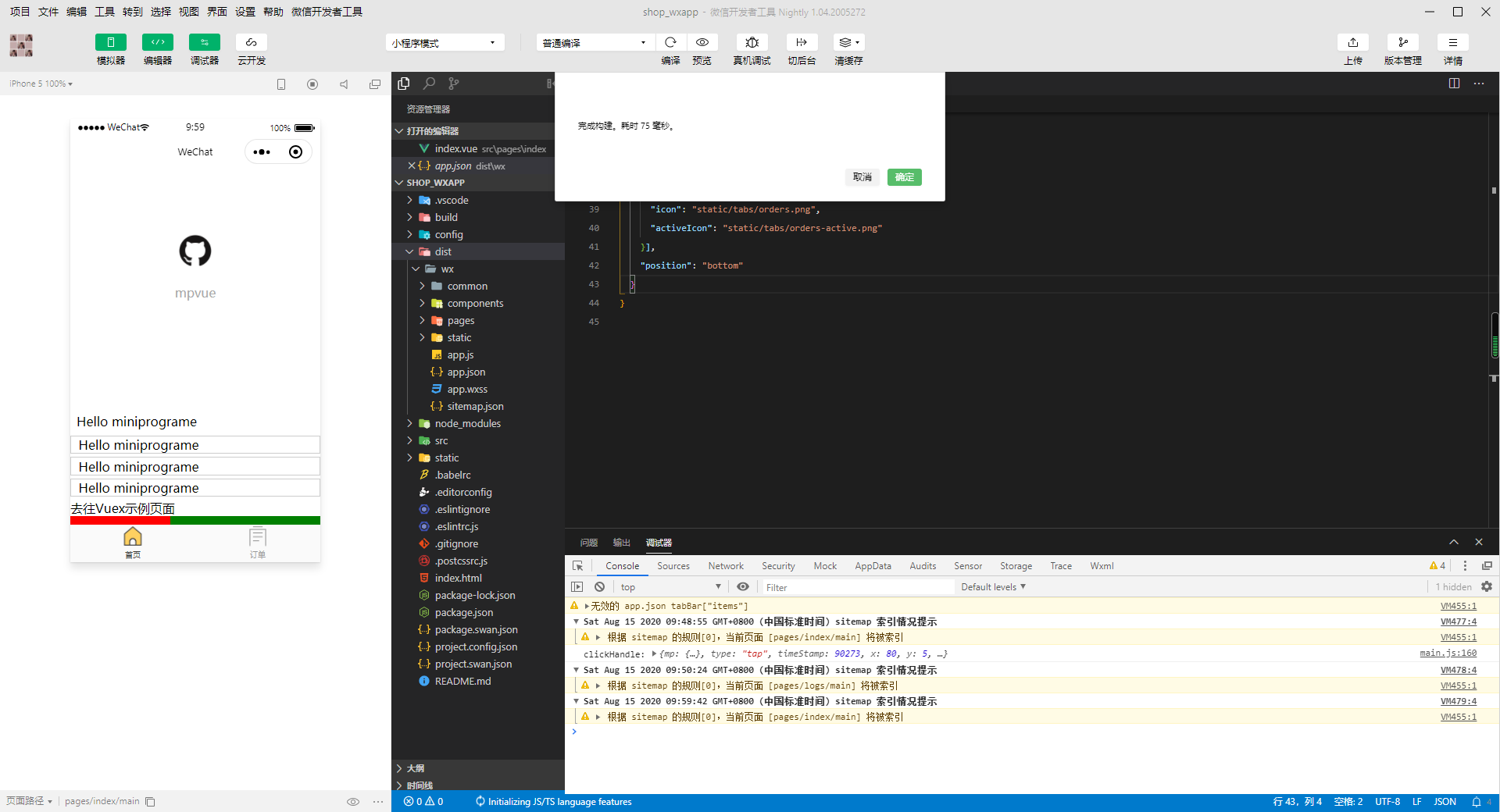This screenshot has height=812, width=1500.
Task: Open the 项目 menu
Action: click(20, 12)
